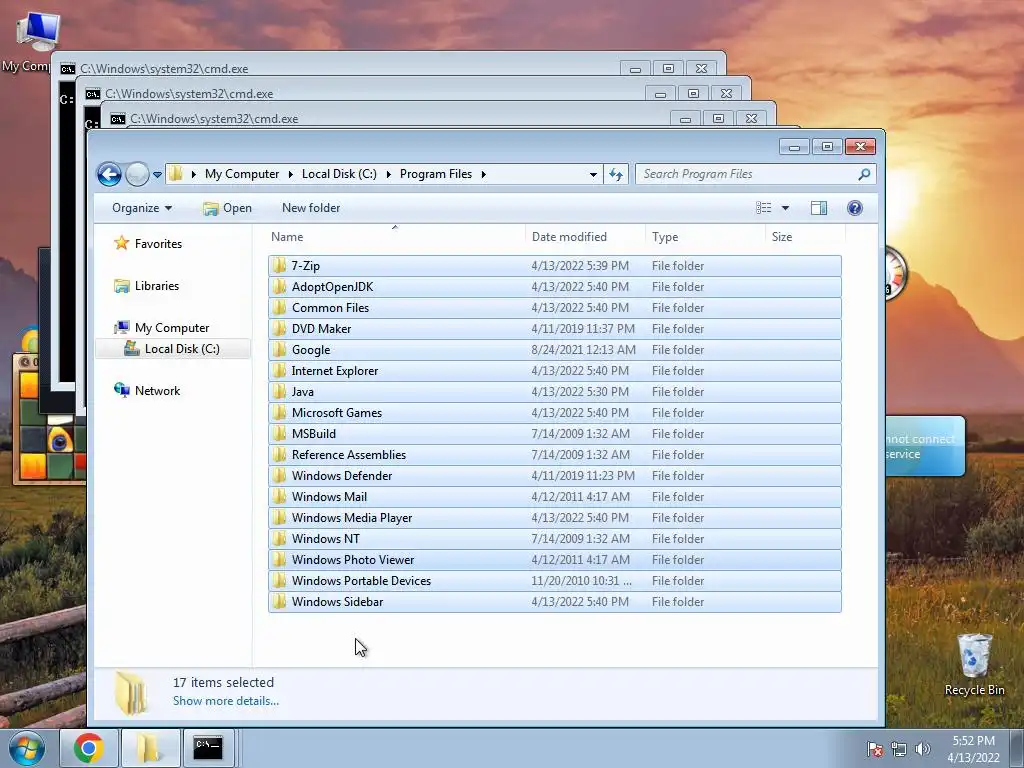Open Explorer help with question mark icon

click(855, 208)
